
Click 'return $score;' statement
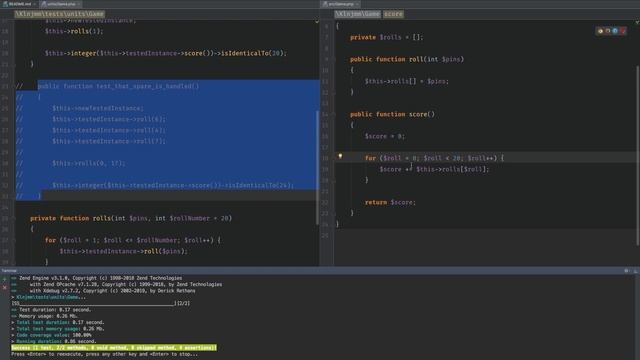pyautogui.click(x=390, y=202)
